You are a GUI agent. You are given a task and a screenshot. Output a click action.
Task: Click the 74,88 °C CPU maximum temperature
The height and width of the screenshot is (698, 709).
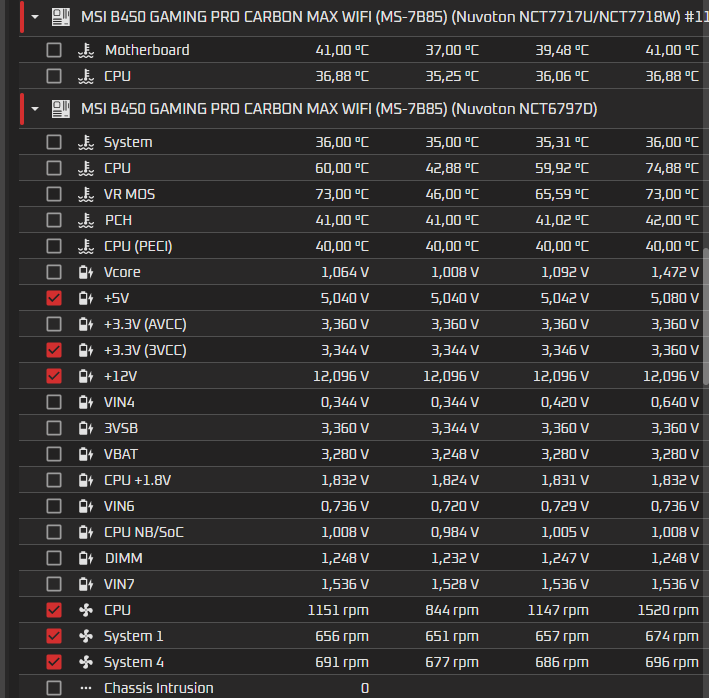672,168
